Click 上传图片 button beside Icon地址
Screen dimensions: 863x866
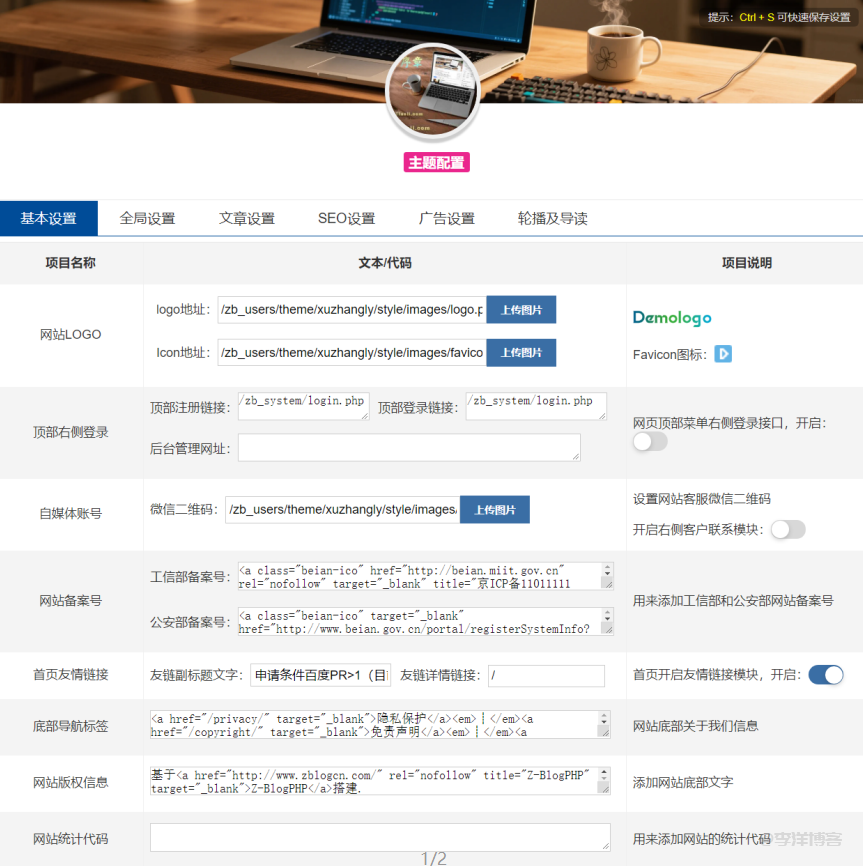click(521, 353)
